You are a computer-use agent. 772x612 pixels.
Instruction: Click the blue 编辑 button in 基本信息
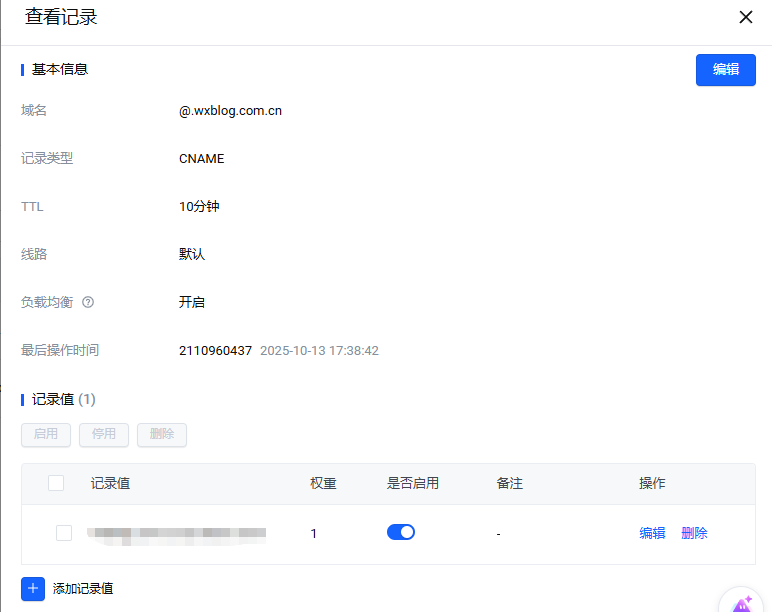pos(725,70)
